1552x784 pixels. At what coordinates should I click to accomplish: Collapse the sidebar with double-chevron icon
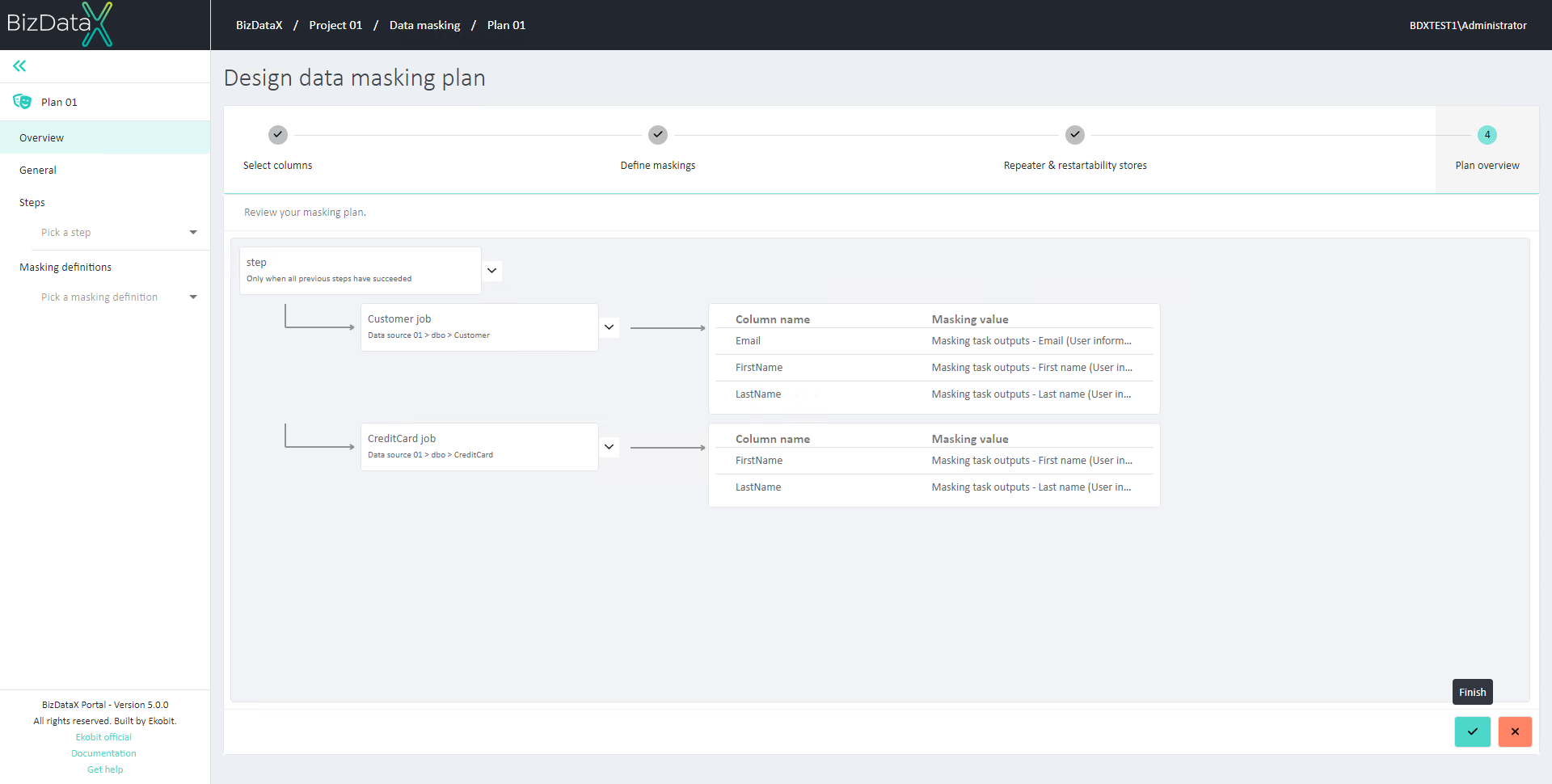(19, 66)
